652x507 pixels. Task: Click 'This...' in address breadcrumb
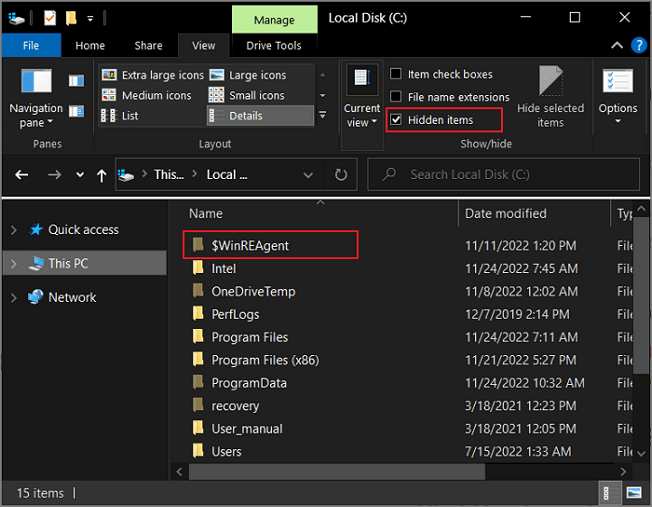(x=169, y=175)
